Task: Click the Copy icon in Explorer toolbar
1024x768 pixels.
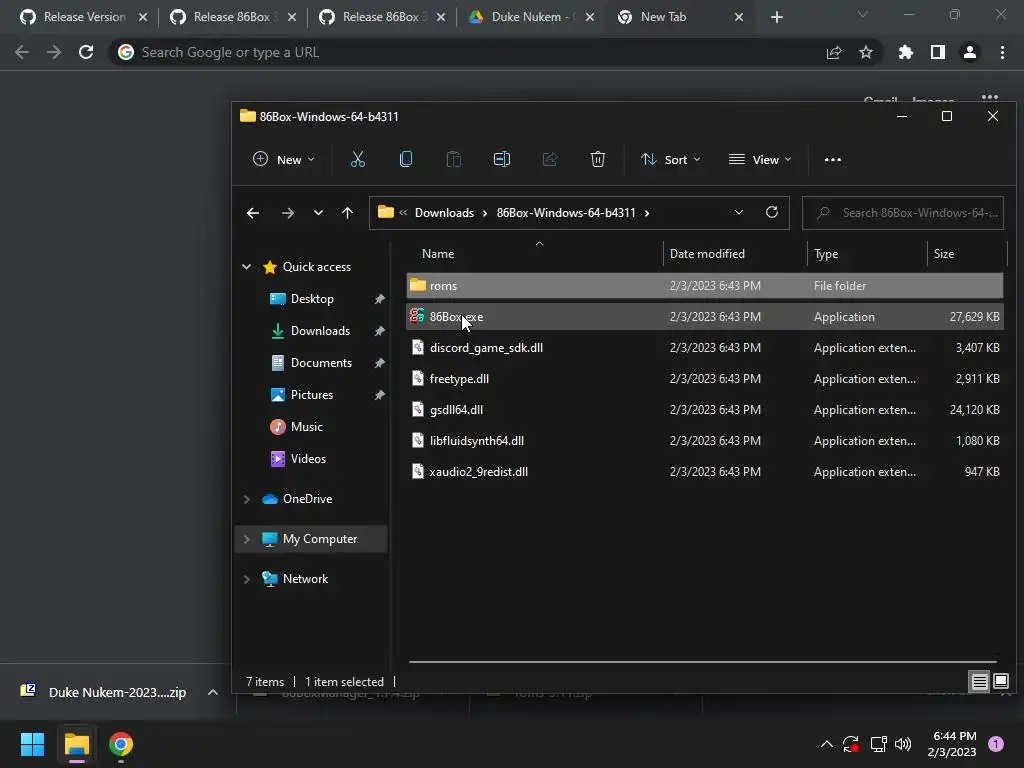Action: click(406, 159)
